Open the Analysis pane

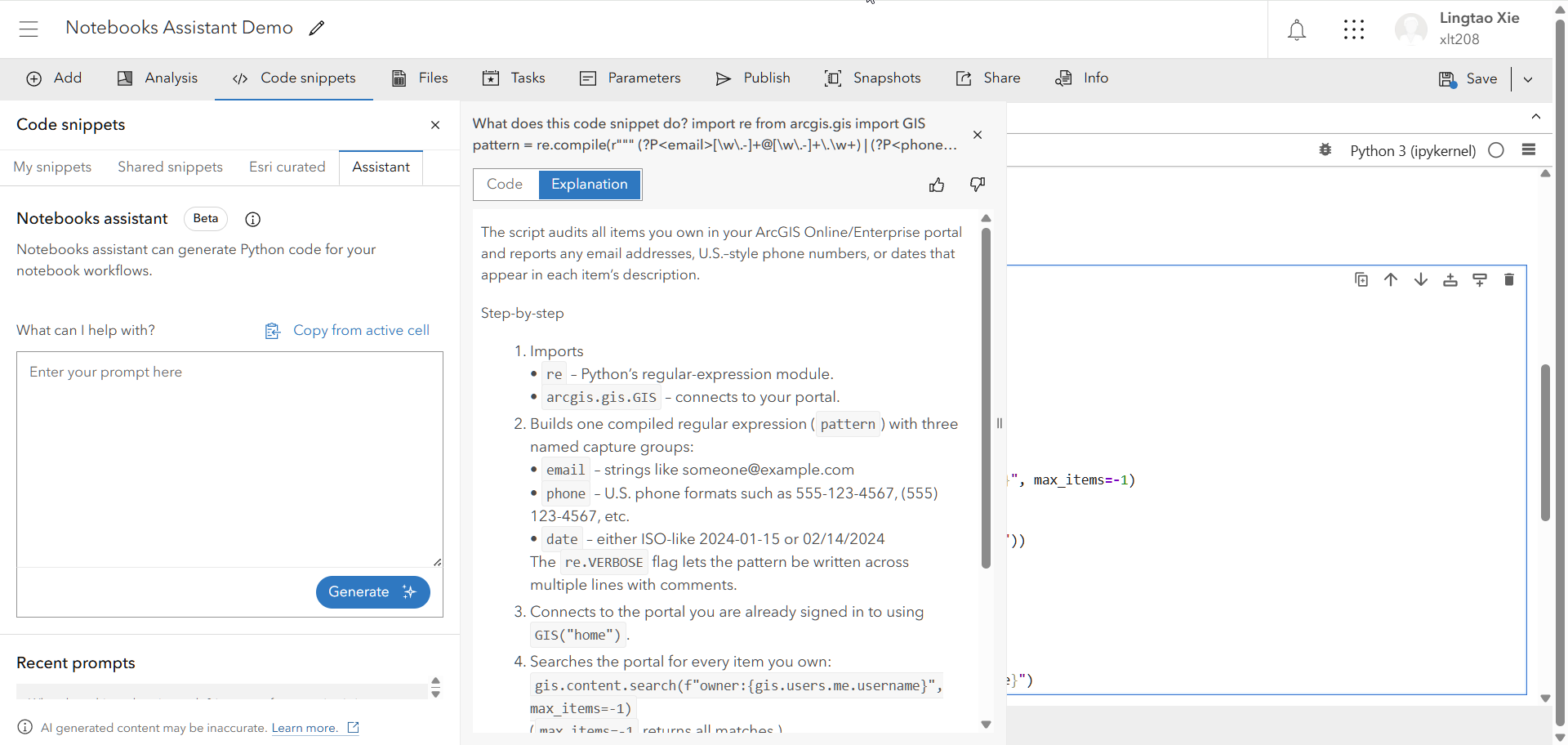tap(158, 78)
